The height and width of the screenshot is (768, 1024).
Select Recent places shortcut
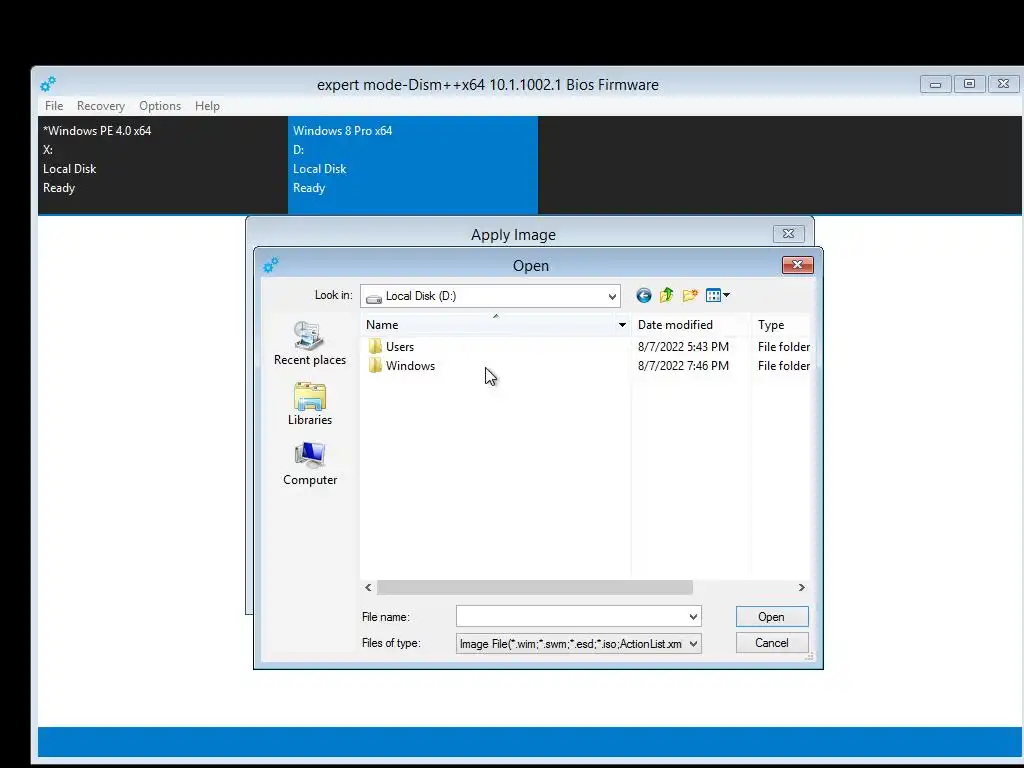pyautogui.click(x=310, y=344)
